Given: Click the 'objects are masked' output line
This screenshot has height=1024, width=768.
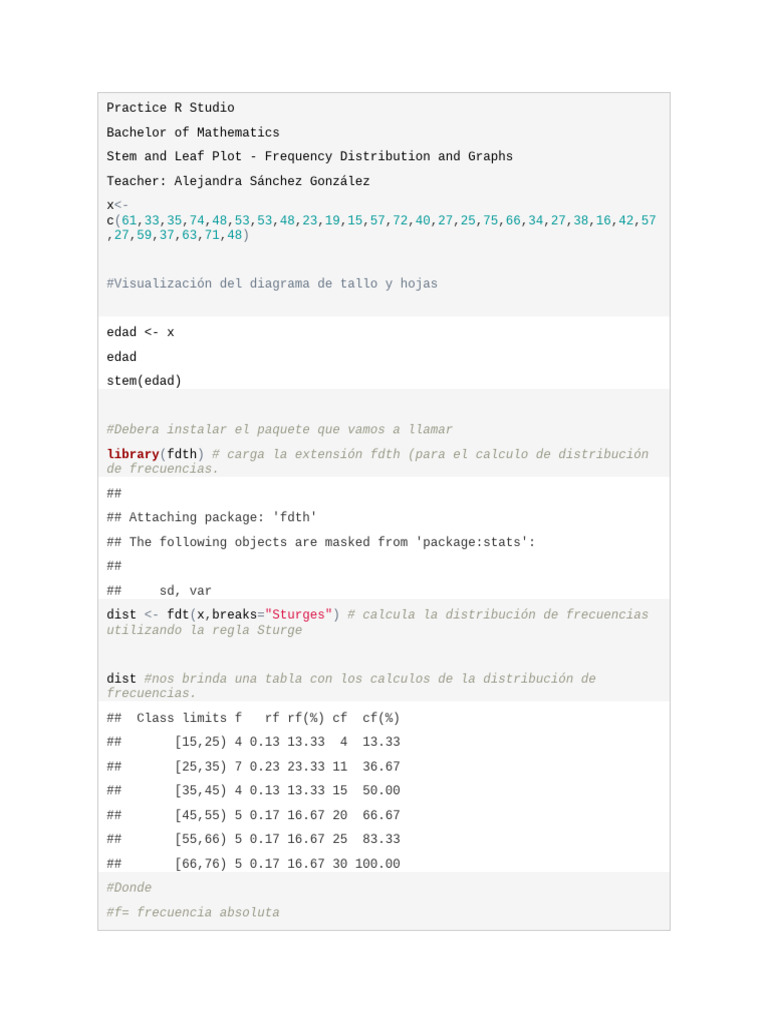Looking at the screenshot, I should [320, 542].
